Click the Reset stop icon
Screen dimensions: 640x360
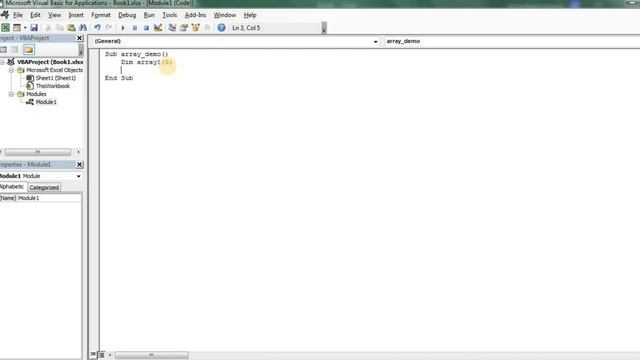coord(146,28)
